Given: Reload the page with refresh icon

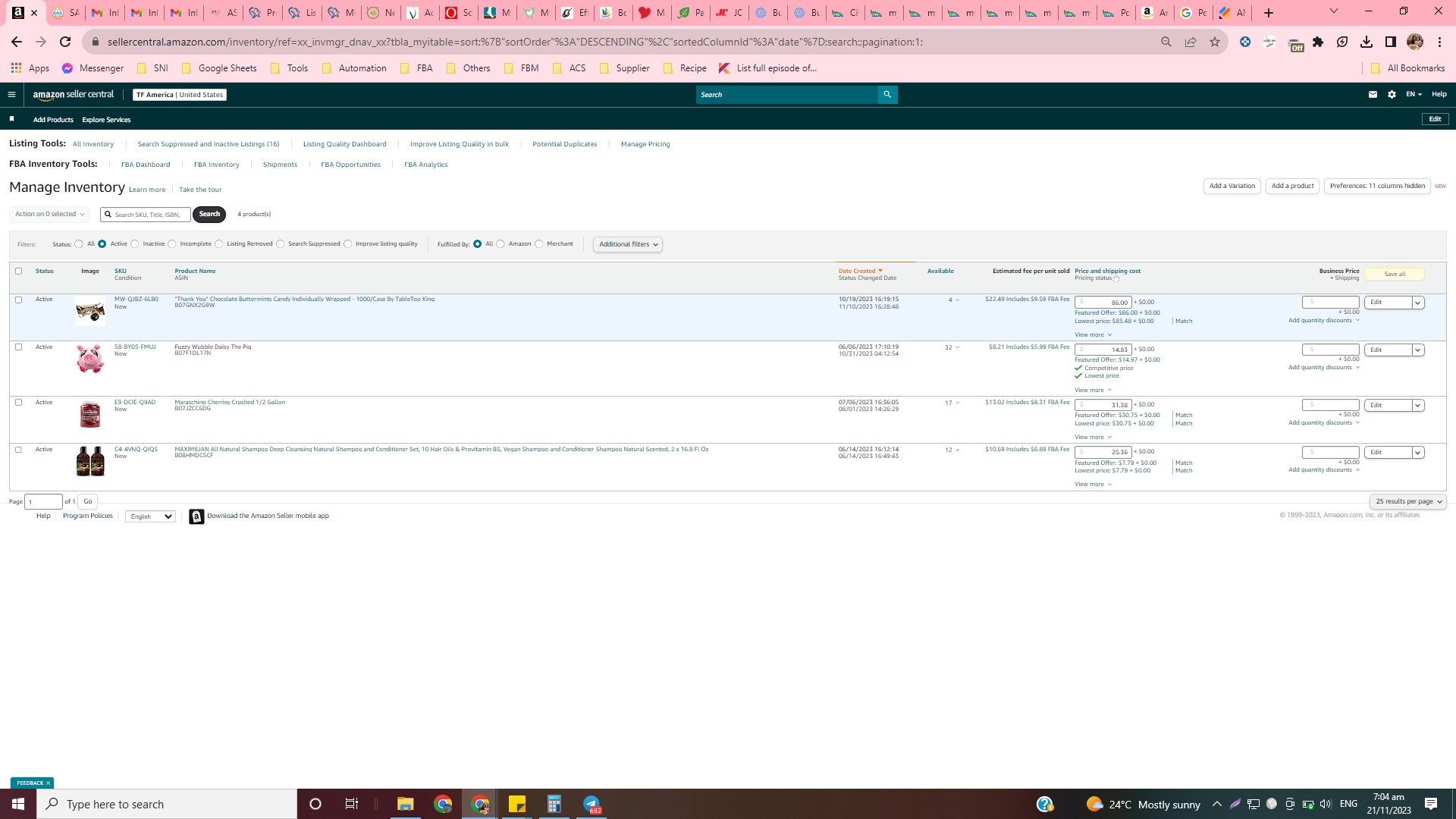Looking at the screenshot, I should pos(65,42).
